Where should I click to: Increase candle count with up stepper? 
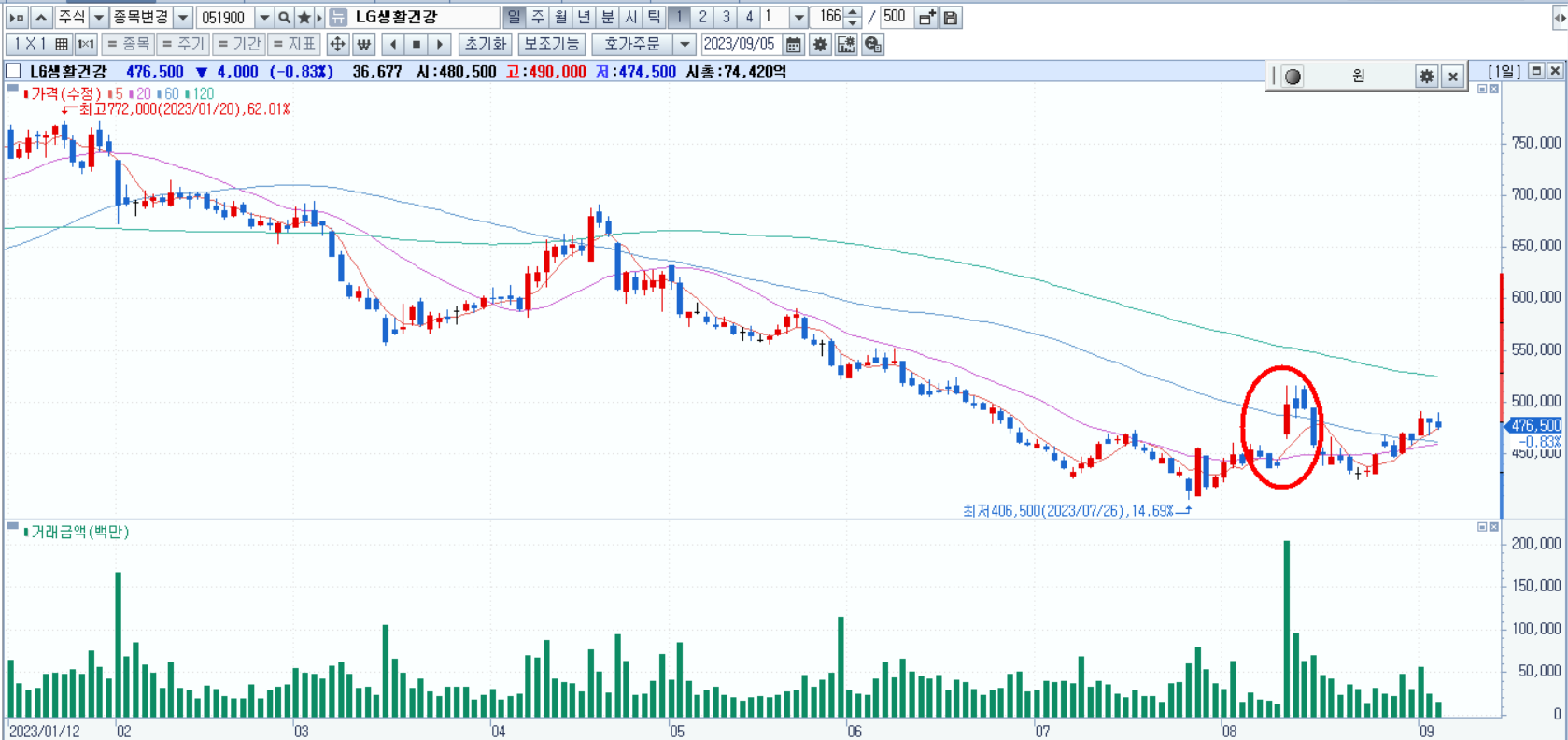852,11
